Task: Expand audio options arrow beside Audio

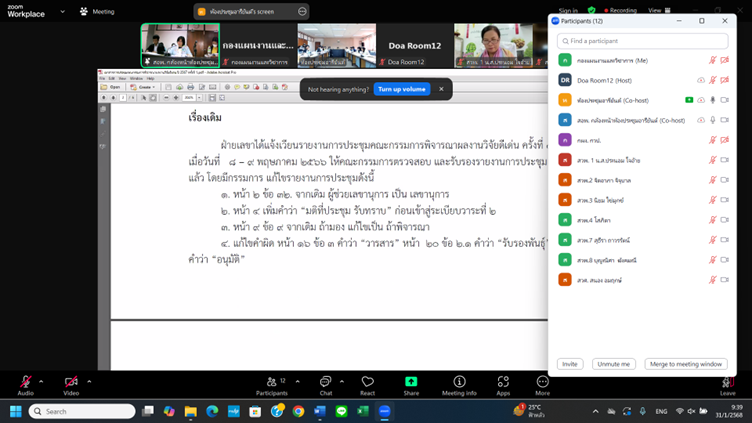Action: click(x=41, y=382)
